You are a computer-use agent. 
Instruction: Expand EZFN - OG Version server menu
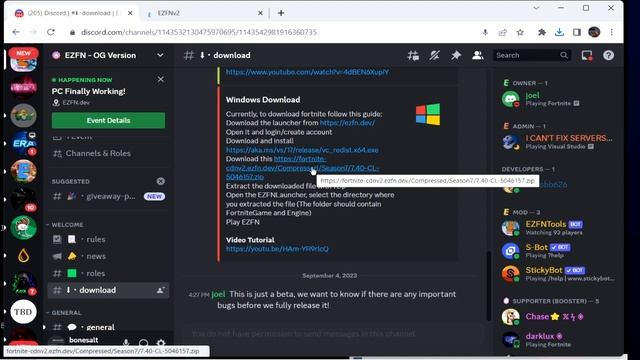[x=160, y=55]
